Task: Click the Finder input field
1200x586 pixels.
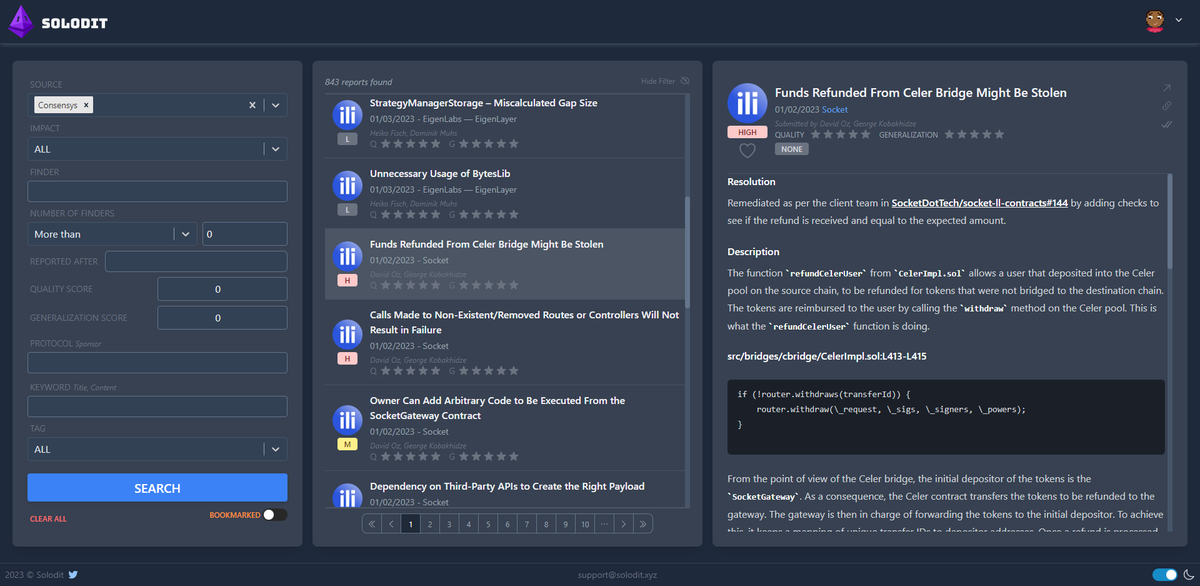Action: (x=157, y=191)
